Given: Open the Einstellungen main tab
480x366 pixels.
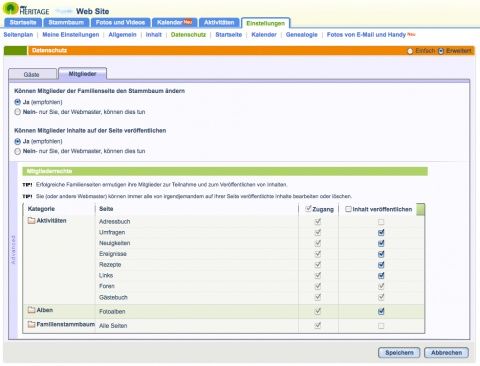Looking at the screenshot, I should (266, 23).
